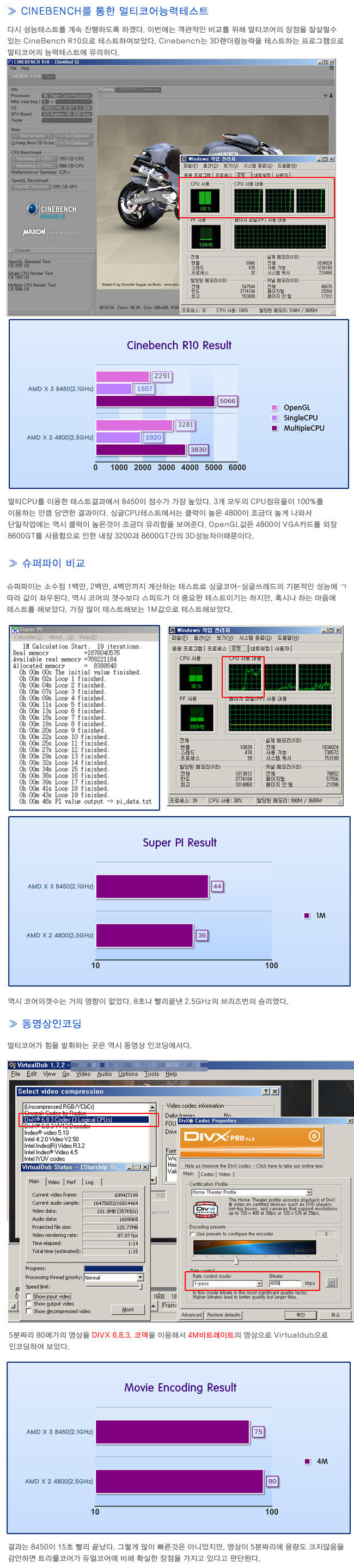
Task: Enable Show output video checkbox
Action: [29, 1304]
